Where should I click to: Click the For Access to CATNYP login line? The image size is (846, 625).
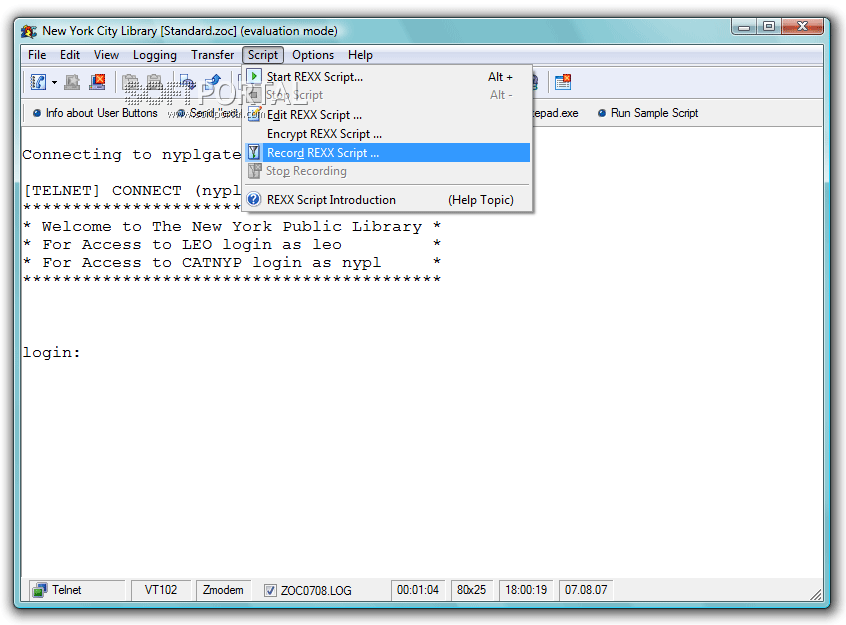232,262
